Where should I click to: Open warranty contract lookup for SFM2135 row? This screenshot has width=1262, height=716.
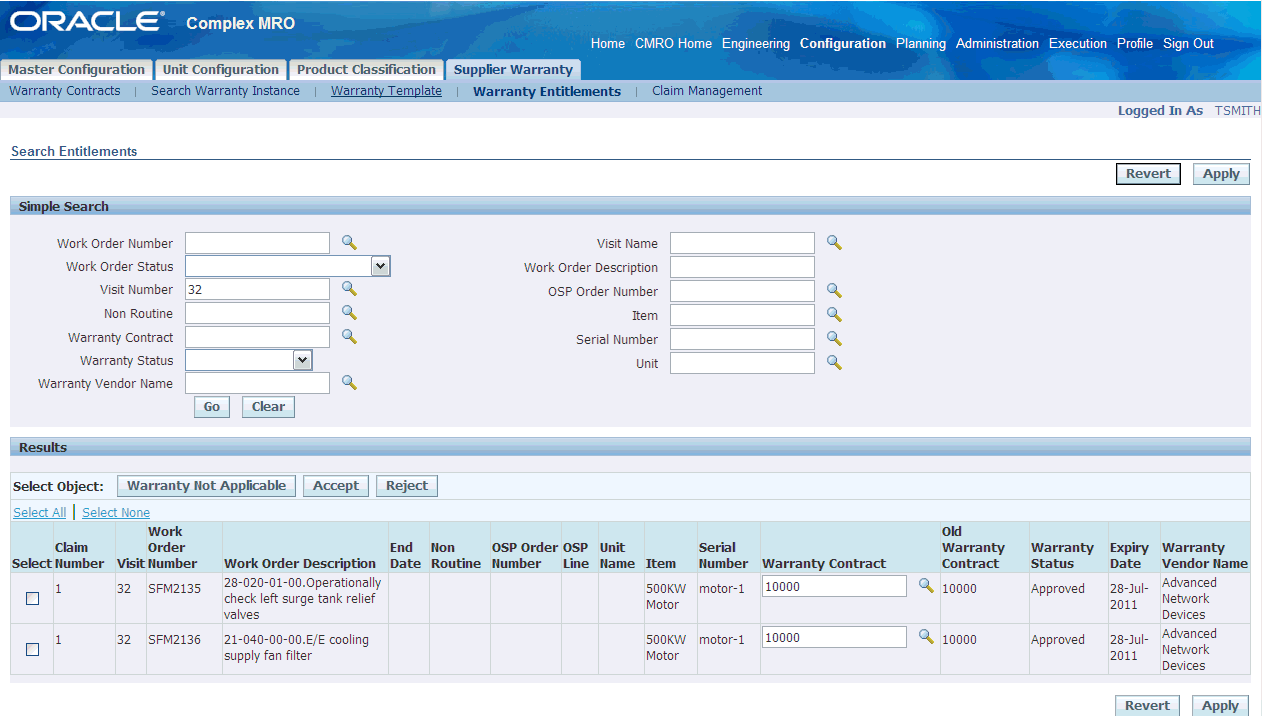tap(926, 585)
